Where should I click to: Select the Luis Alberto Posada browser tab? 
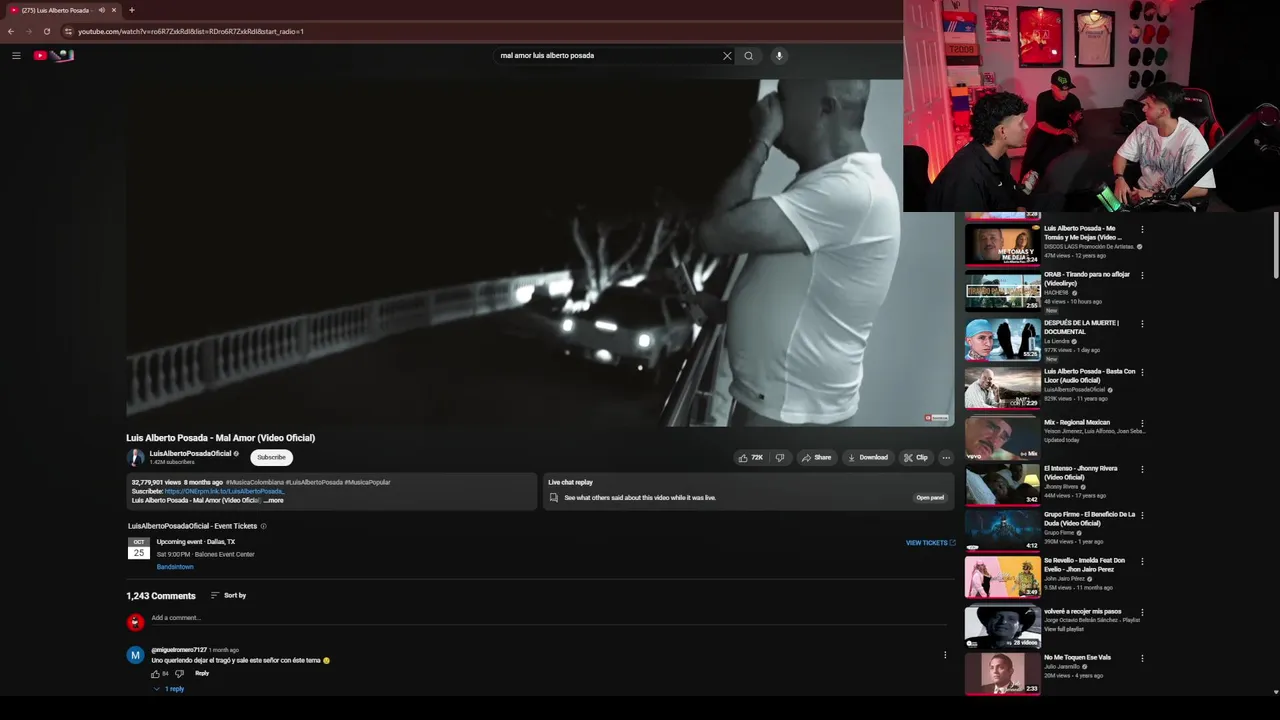(57, 10)
